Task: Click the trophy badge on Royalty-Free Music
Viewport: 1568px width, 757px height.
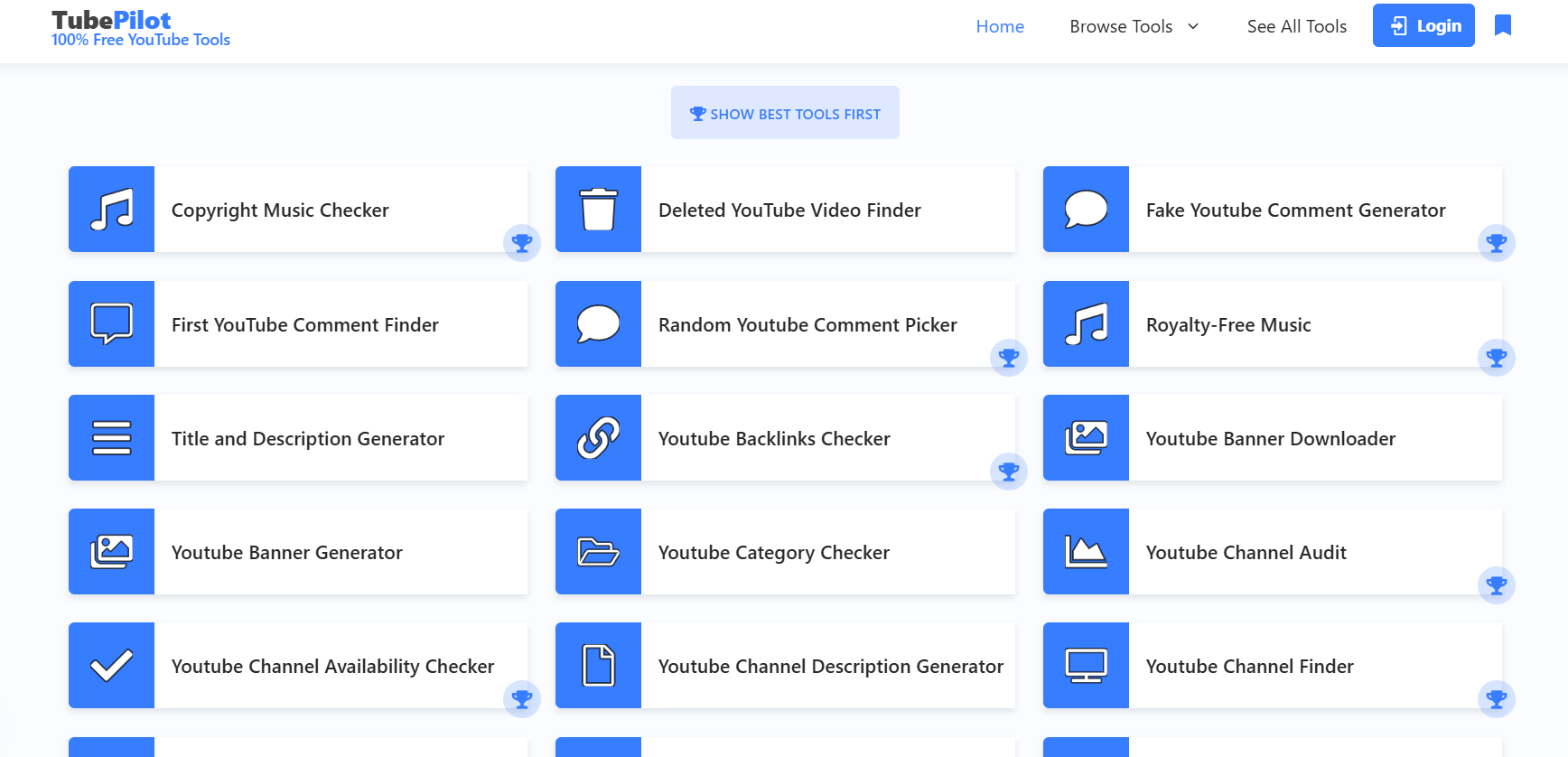Action: coord(1497,357)
